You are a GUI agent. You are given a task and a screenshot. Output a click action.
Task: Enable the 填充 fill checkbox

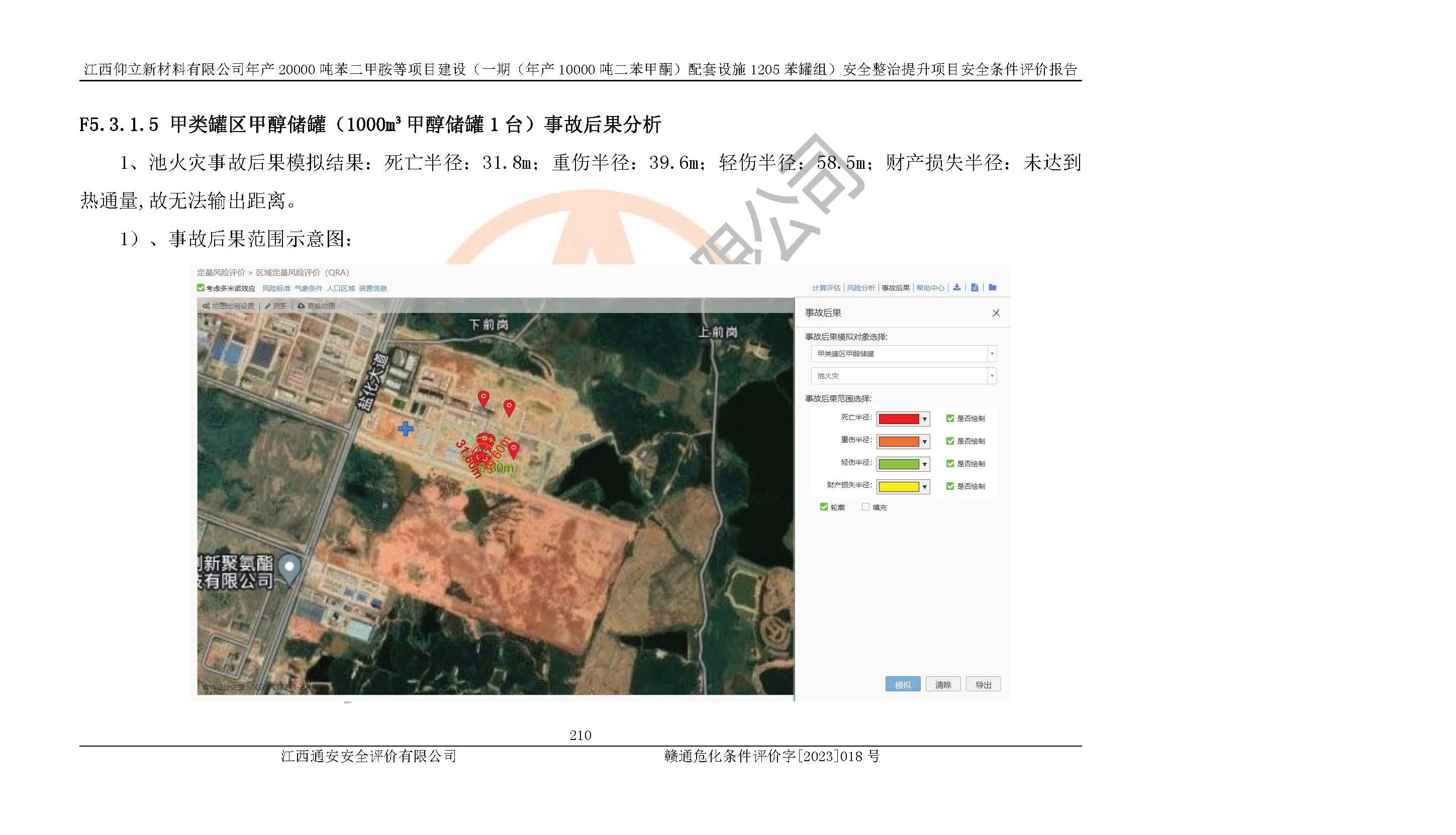[865, 507]
